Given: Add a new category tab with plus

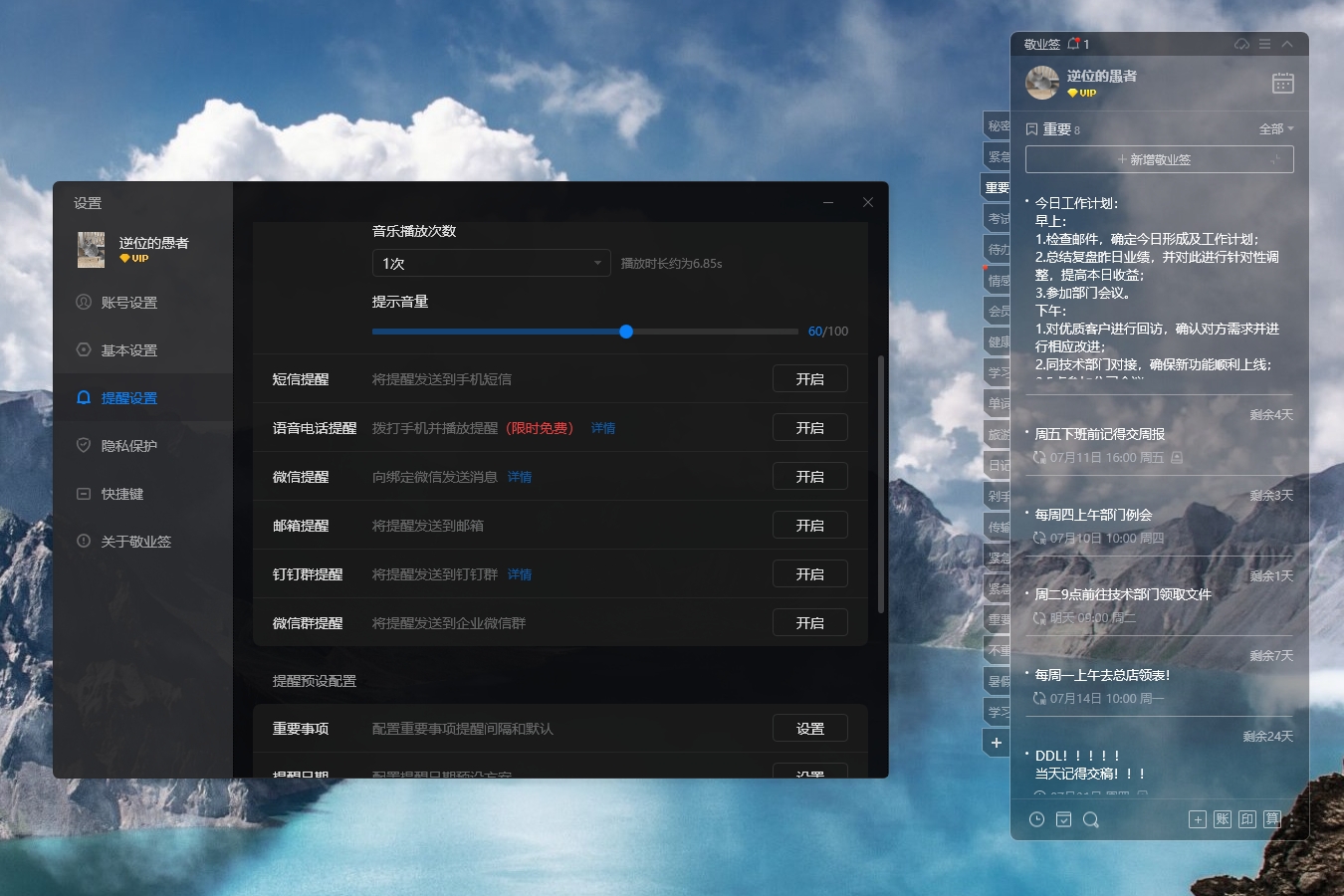Looking at the screenshot, I should coord(997,743).
